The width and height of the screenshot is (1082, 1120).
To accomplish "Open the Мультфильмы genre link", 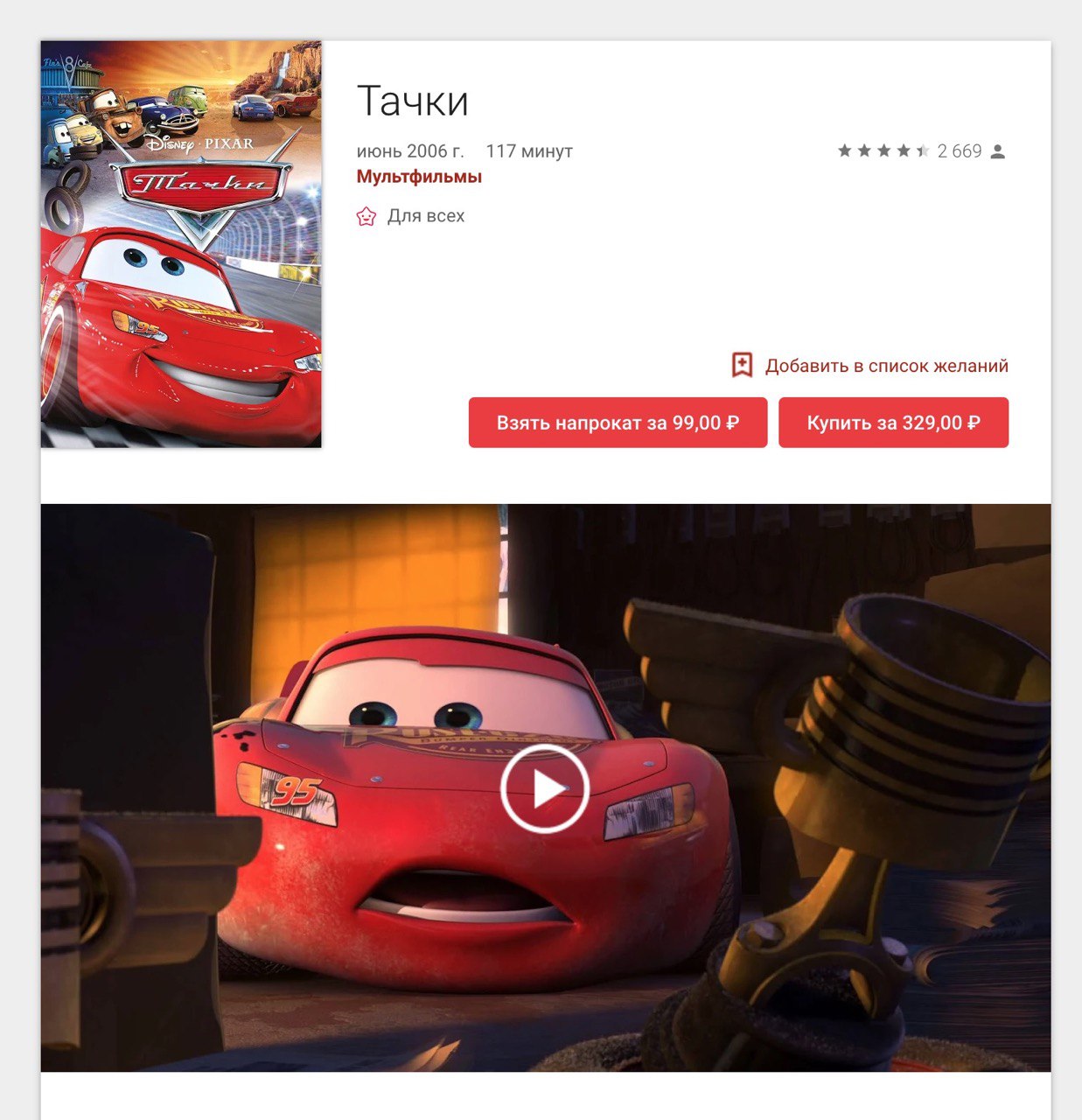I will [419, 177].
